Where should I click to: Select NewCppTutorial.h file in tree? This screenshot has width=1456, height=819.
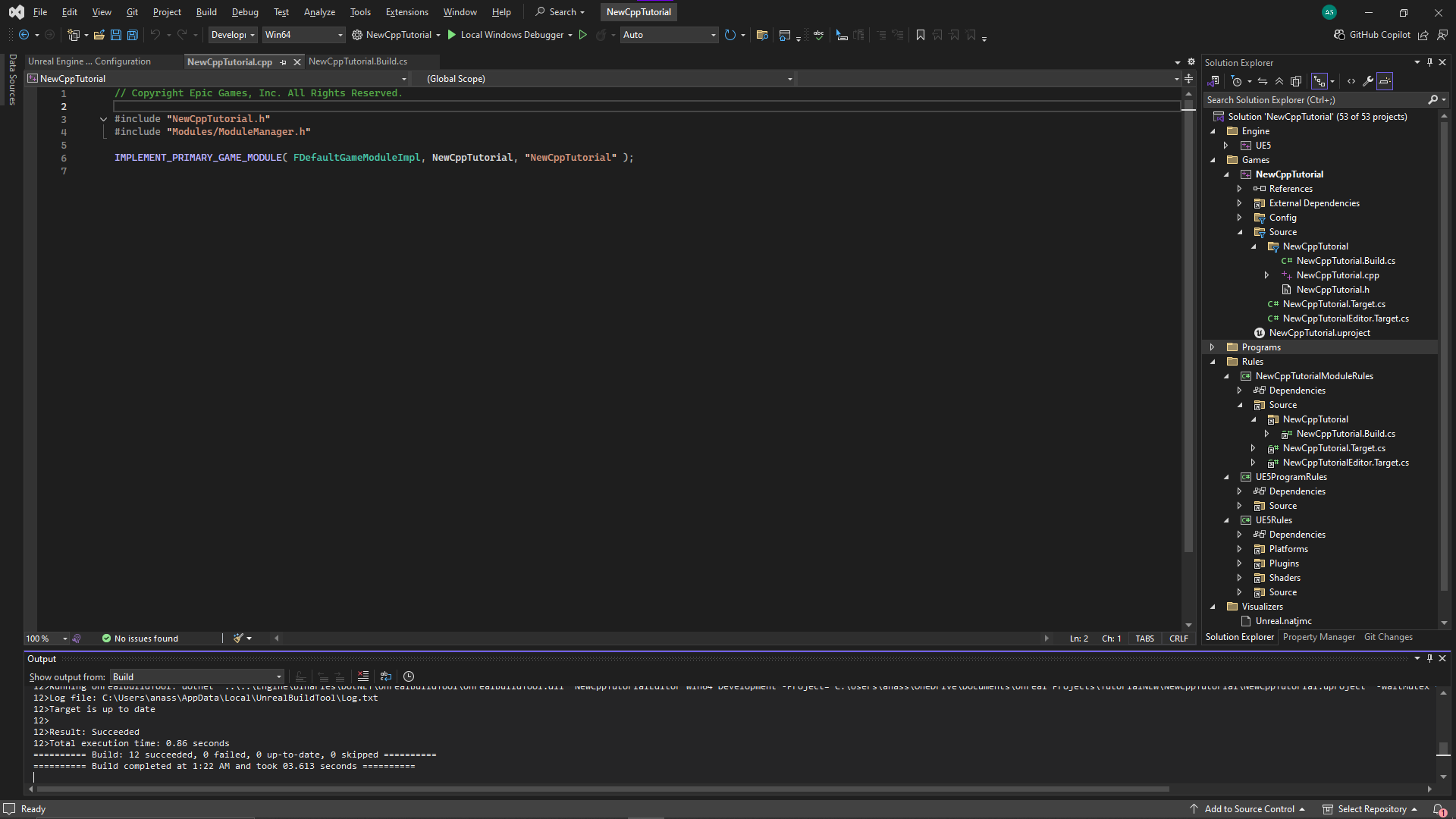pyautogui.click(x=1332, y=290)
